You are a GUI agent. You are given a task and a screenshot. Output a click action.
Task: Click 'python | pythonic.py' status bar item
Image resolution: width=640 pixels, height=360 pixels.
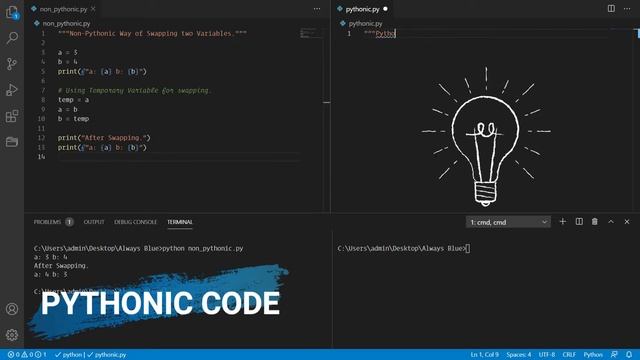coord(91,355)
